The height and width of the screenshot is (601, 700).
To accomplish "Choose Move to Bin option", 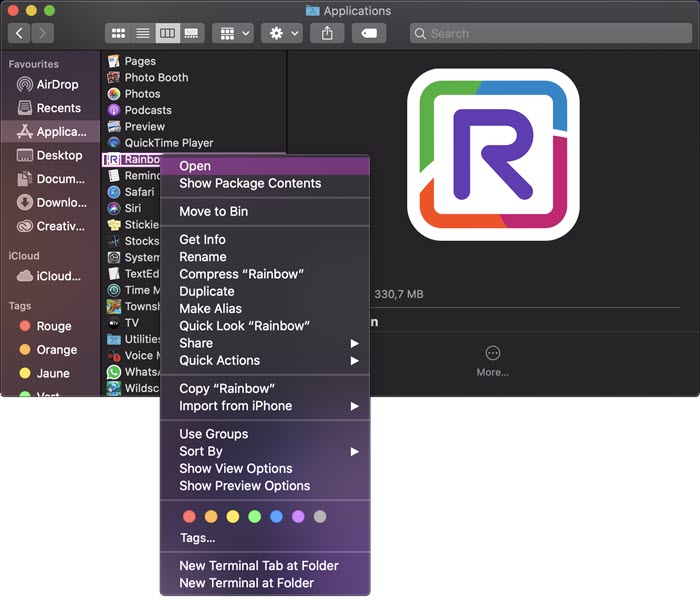I will tap(213, 211).
